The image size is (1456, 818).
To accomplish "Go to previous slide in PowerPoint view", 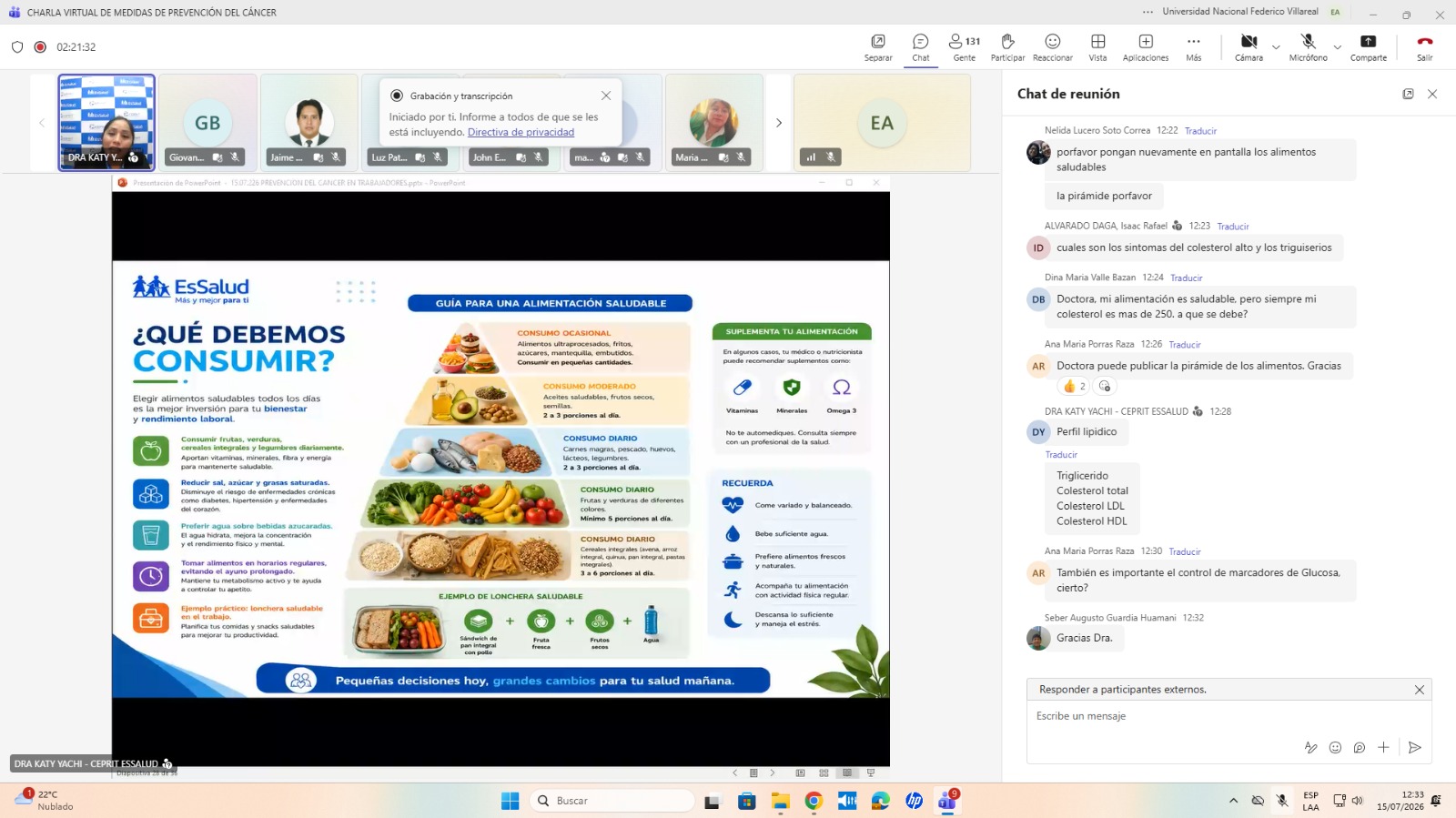I will pyautogui.click(x=735, y=773).
